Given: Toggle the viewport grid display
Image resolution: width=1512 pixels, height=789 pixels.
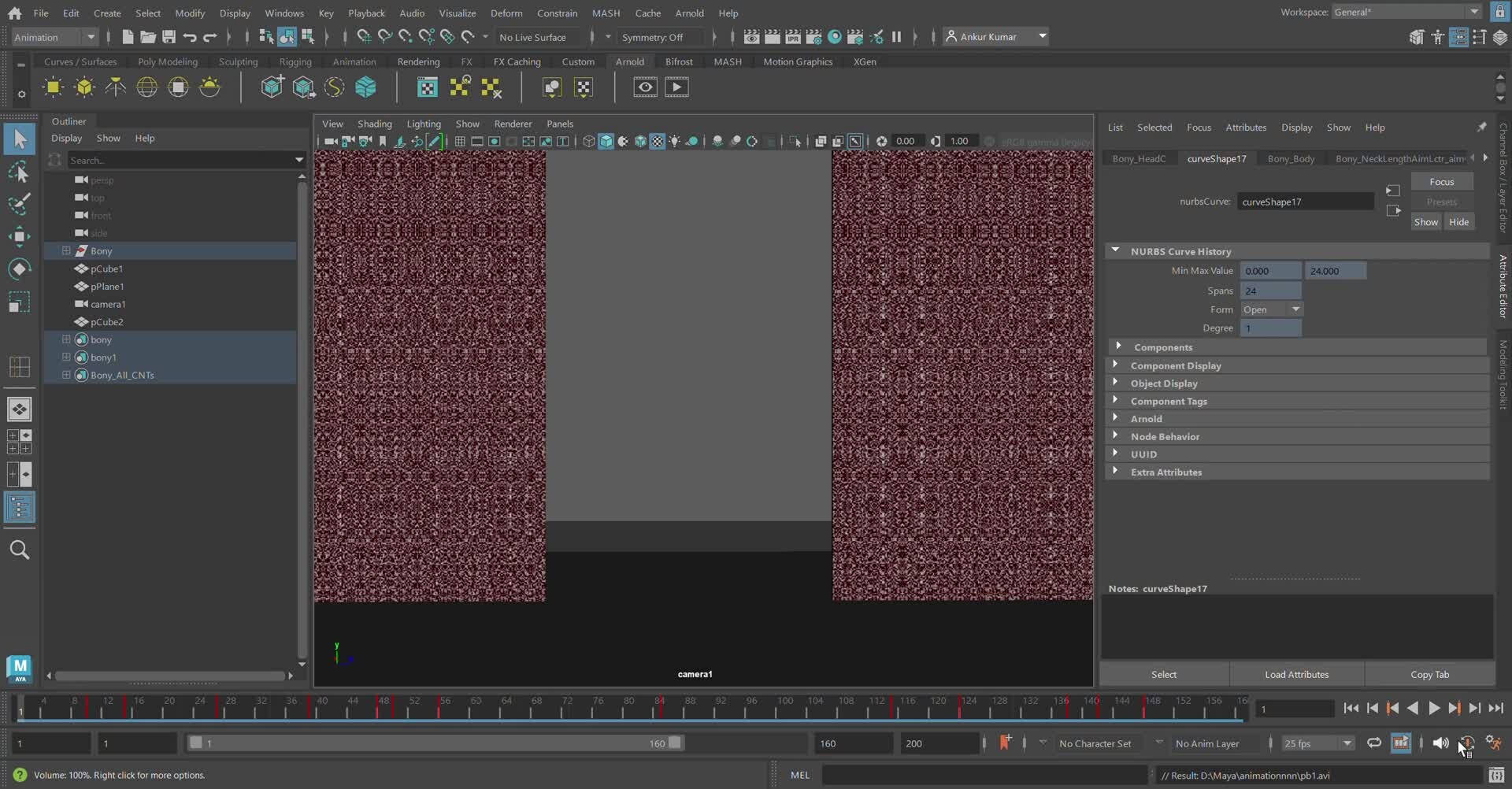Looking at the screenshot, I should point(460,142).
